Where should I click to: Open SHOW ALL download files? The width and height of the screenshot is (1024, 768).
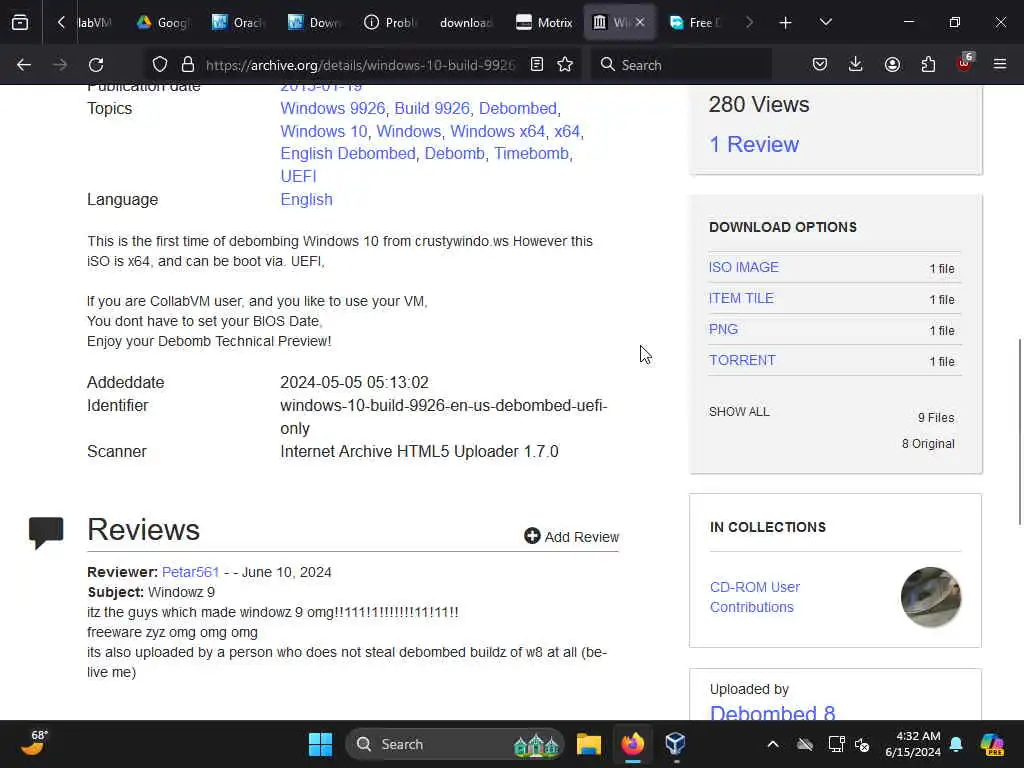739,412
